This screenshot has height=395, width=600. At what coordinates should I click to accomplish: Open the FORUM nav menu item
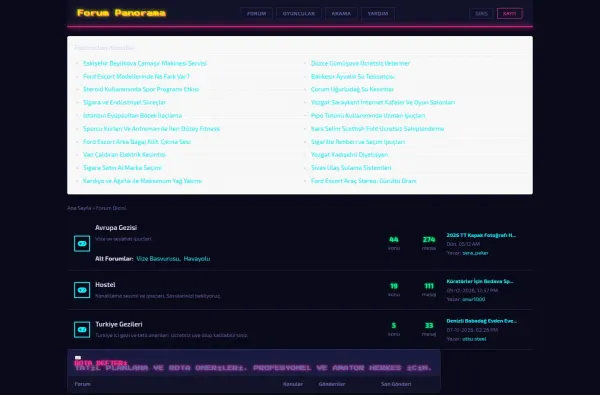[256, 13]
